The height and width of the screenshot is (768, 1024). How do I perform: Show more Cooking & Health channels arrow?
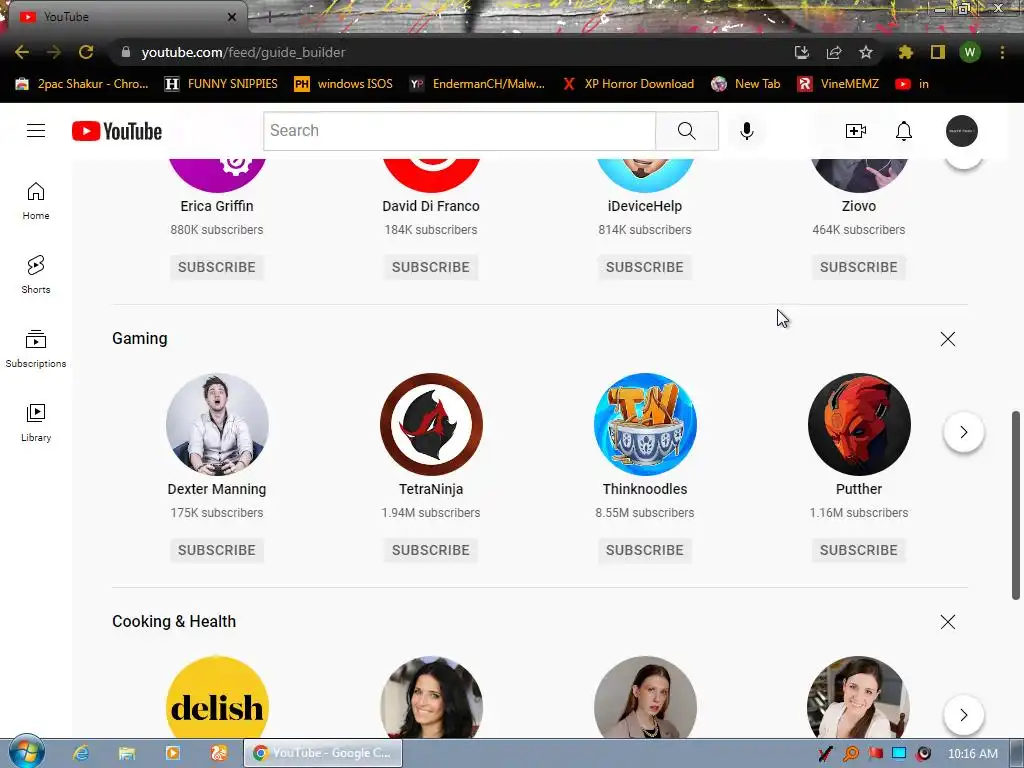pos(964,715)
